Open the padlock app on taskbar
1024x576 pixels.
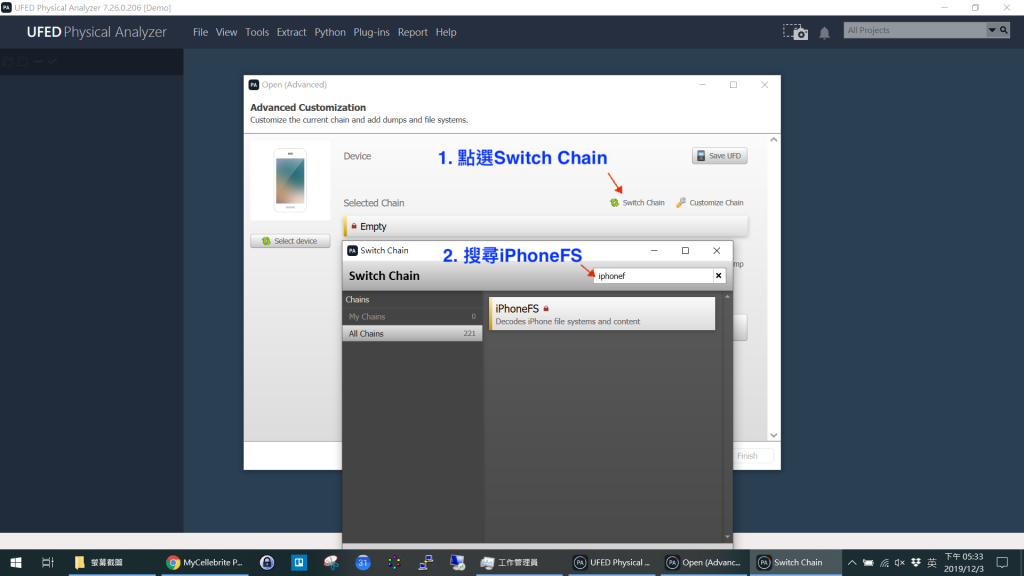pyautogui.click(x=267, y=562)
